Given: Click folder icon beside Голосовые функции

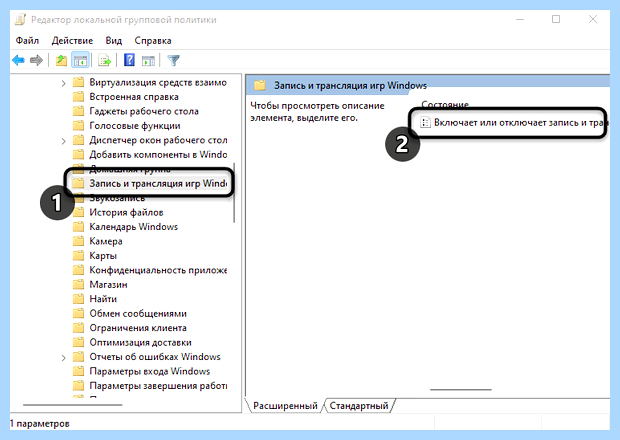Looking at the screenshot, I should tap(79, 125).
